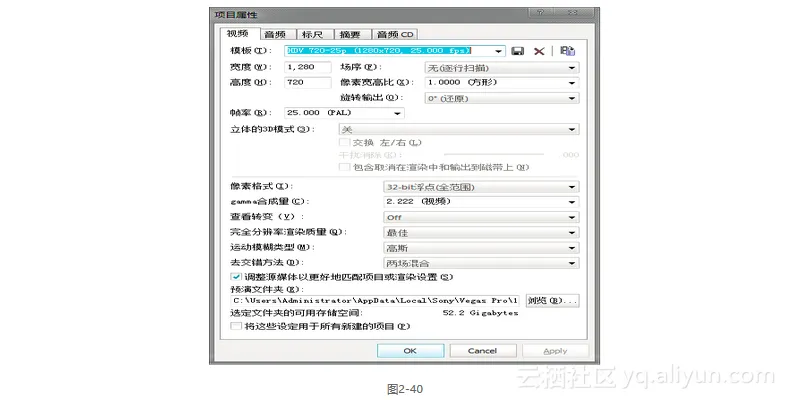The image size is (786, 400).
Task: Toggle 调整源媒体以更好地匹配项目或渲染设置 checkbox
Action: [236, 277]
